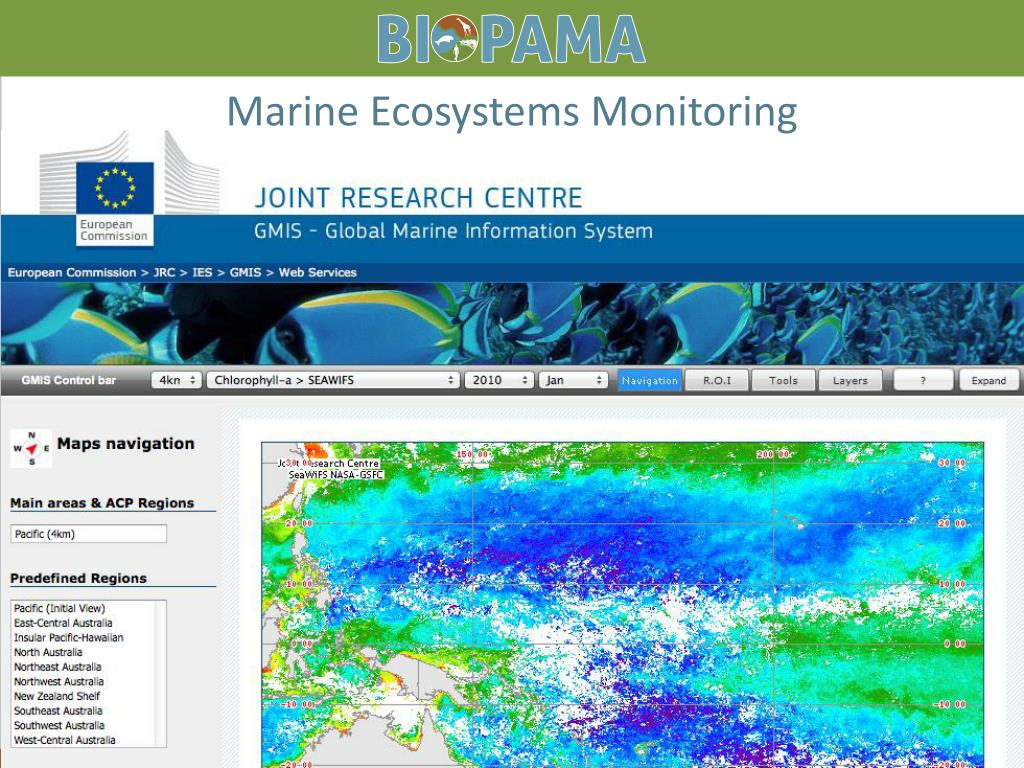Select Insular Pacific-Hawaiian region
This screenshot has width=1024, height=768.
click(69, 637)
